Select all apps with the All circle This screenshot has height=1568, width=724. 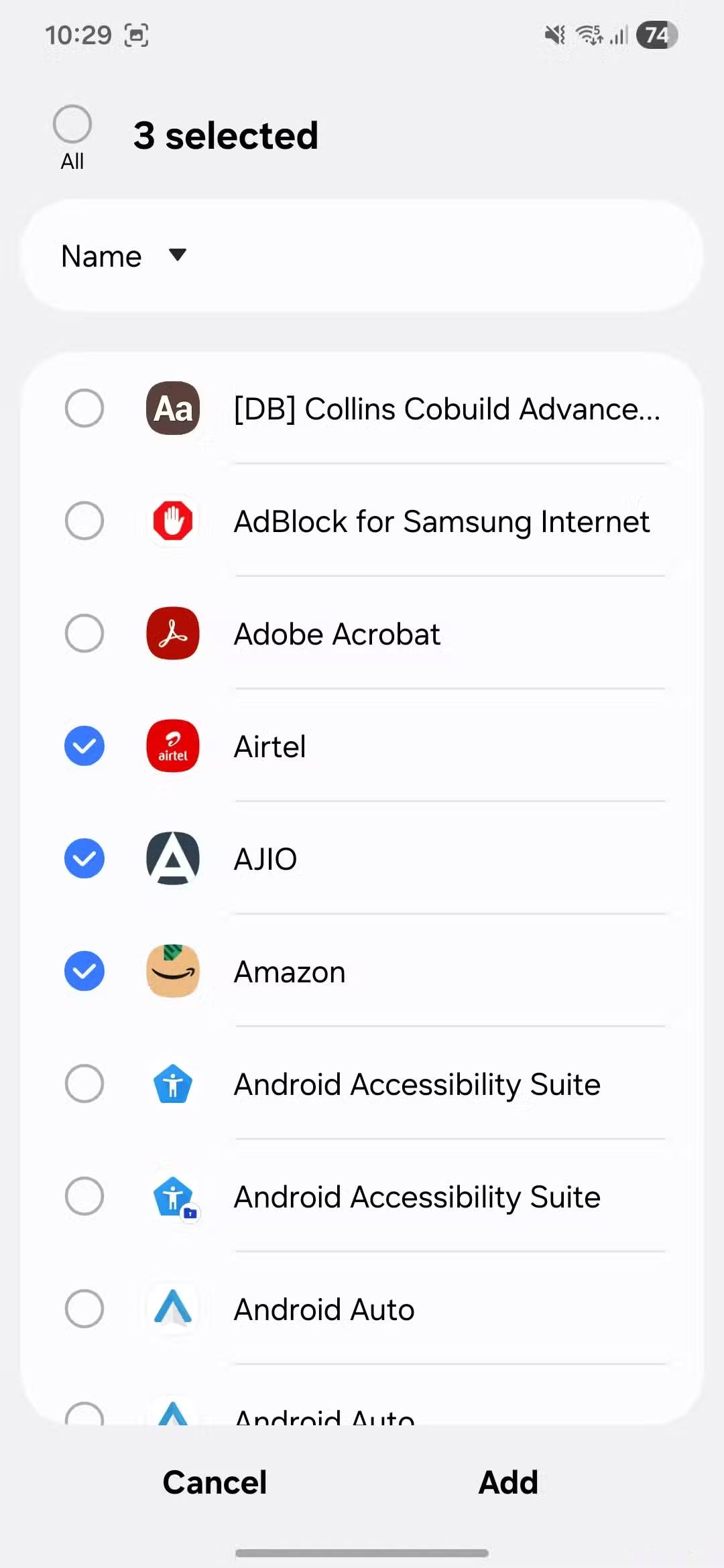pos(72,125)
